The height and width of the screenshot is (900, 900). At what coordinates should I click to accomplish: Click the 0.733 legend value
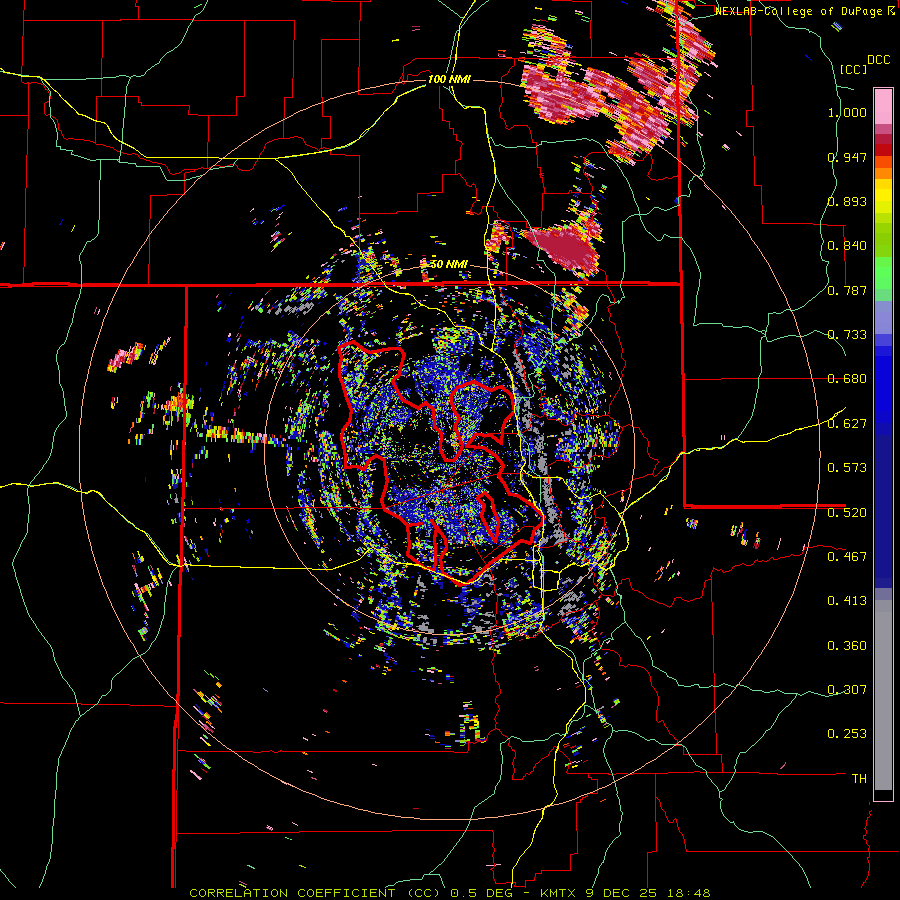847,335
